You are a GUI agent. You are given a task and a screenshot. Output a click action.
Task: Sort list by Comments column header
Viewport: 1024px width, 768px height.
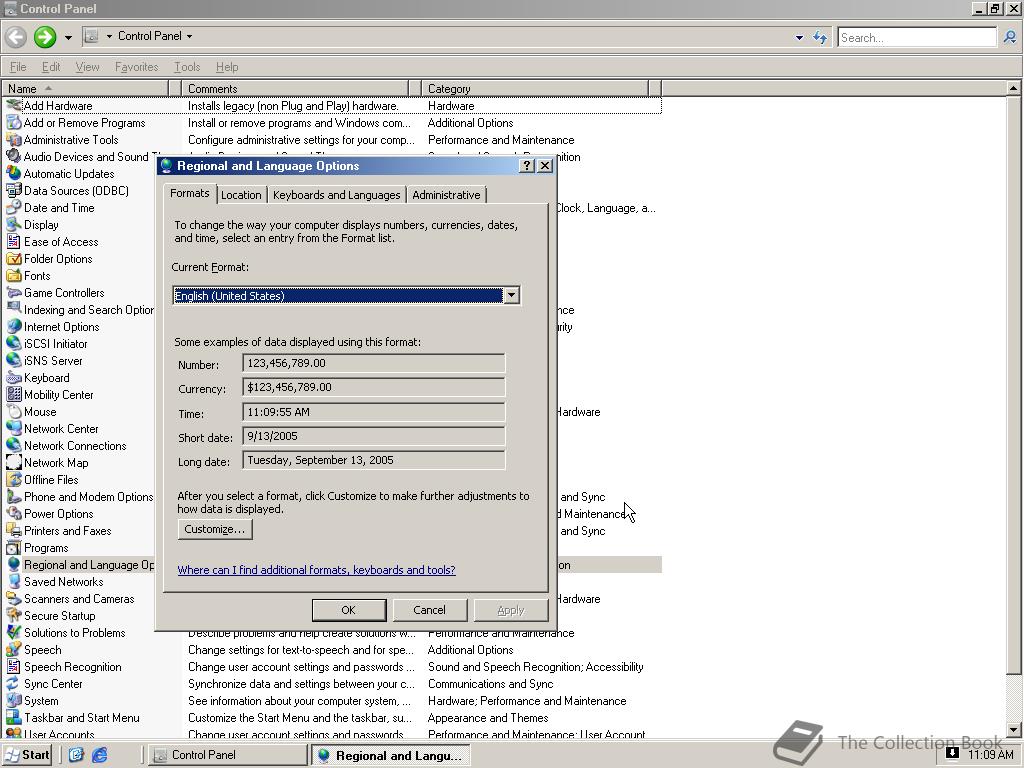[x=295, y=88]
